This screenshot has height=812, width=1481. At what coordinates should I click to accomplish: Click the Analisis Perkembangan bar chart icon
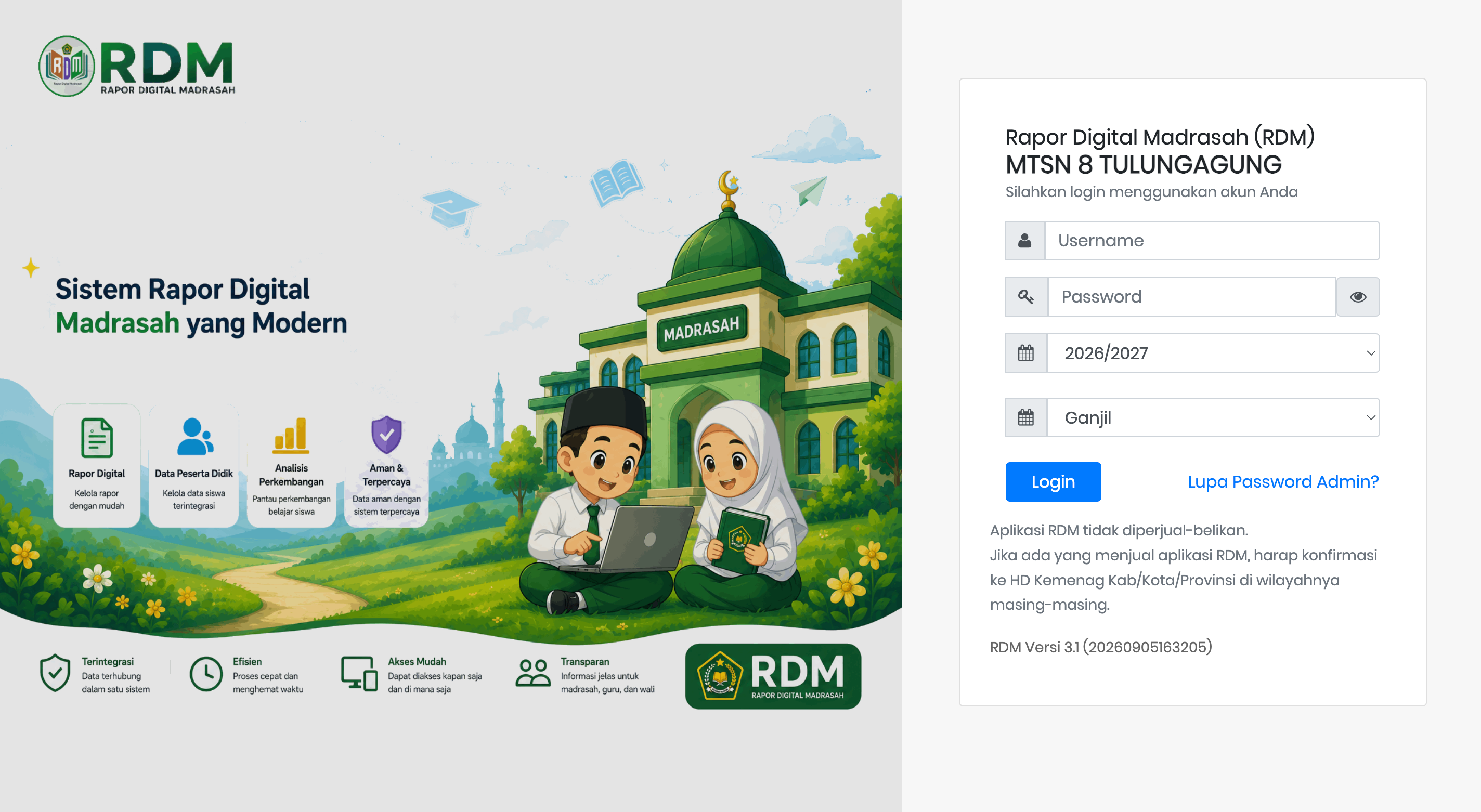tap(291, 436)
